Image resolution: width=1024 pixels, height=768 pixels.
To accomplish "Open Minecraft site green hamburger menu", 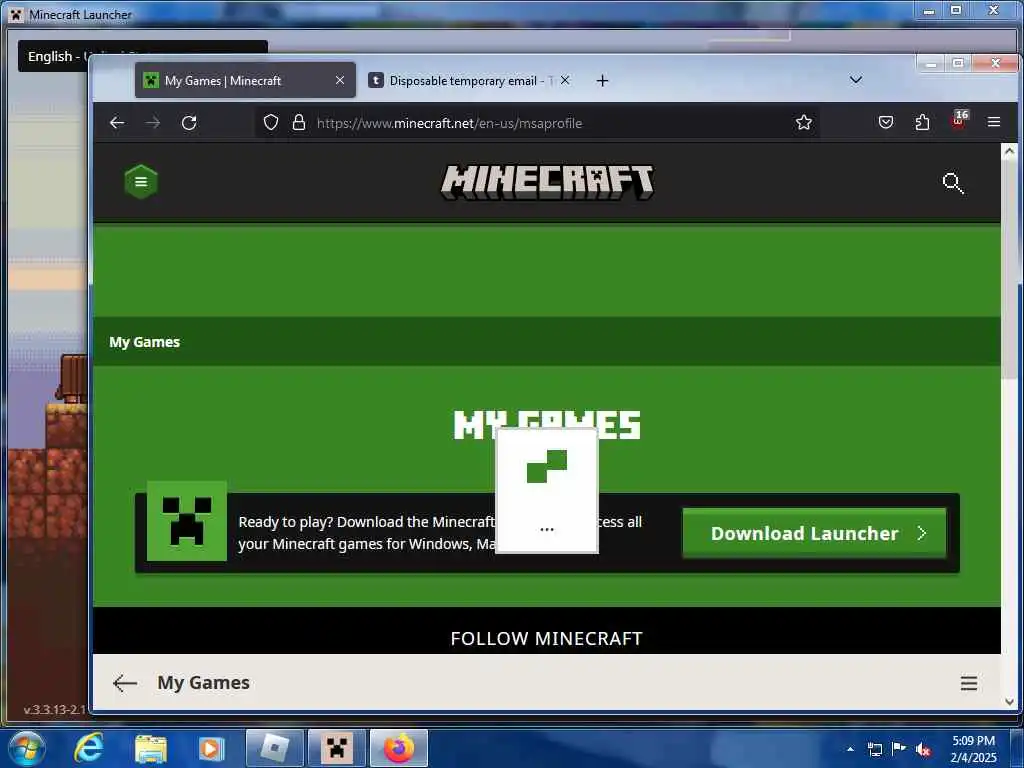I will [141, 182].
